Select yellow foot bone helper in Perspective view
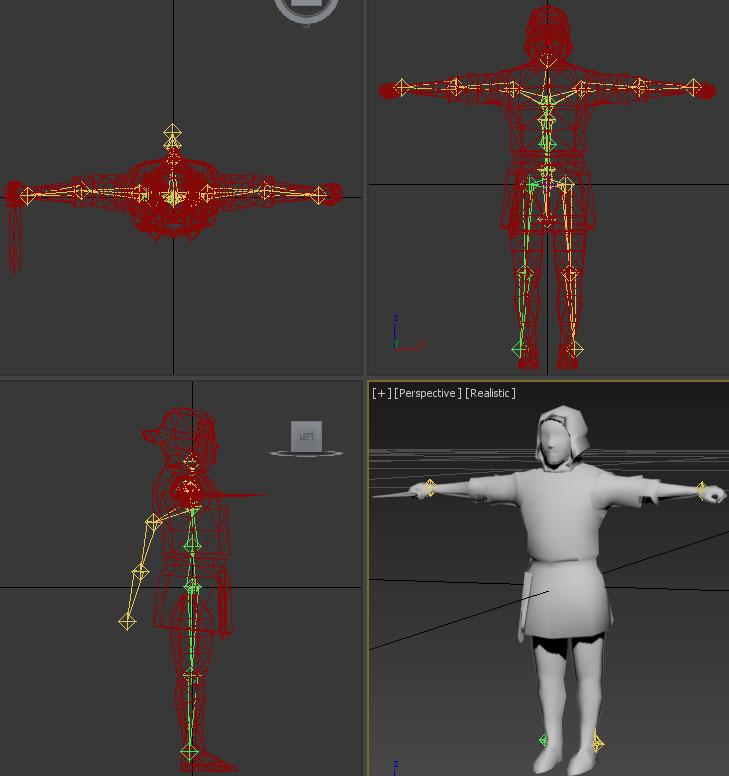729x776 pixels. pos(597,742)
